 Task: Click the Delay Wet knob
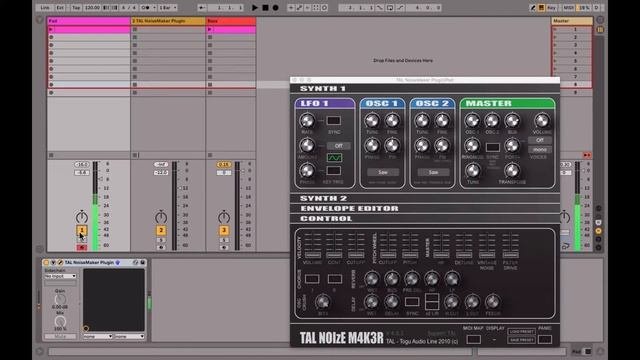371,302
